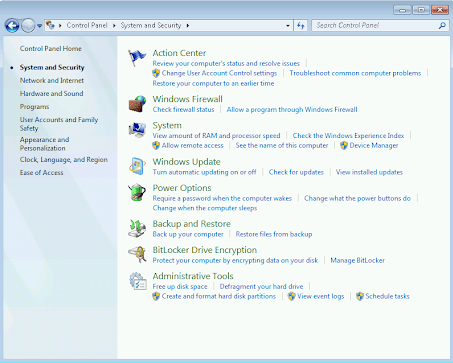Turn automatic updating on or off
Viewport: 453px width, 363px height.
tap(204, 172)
